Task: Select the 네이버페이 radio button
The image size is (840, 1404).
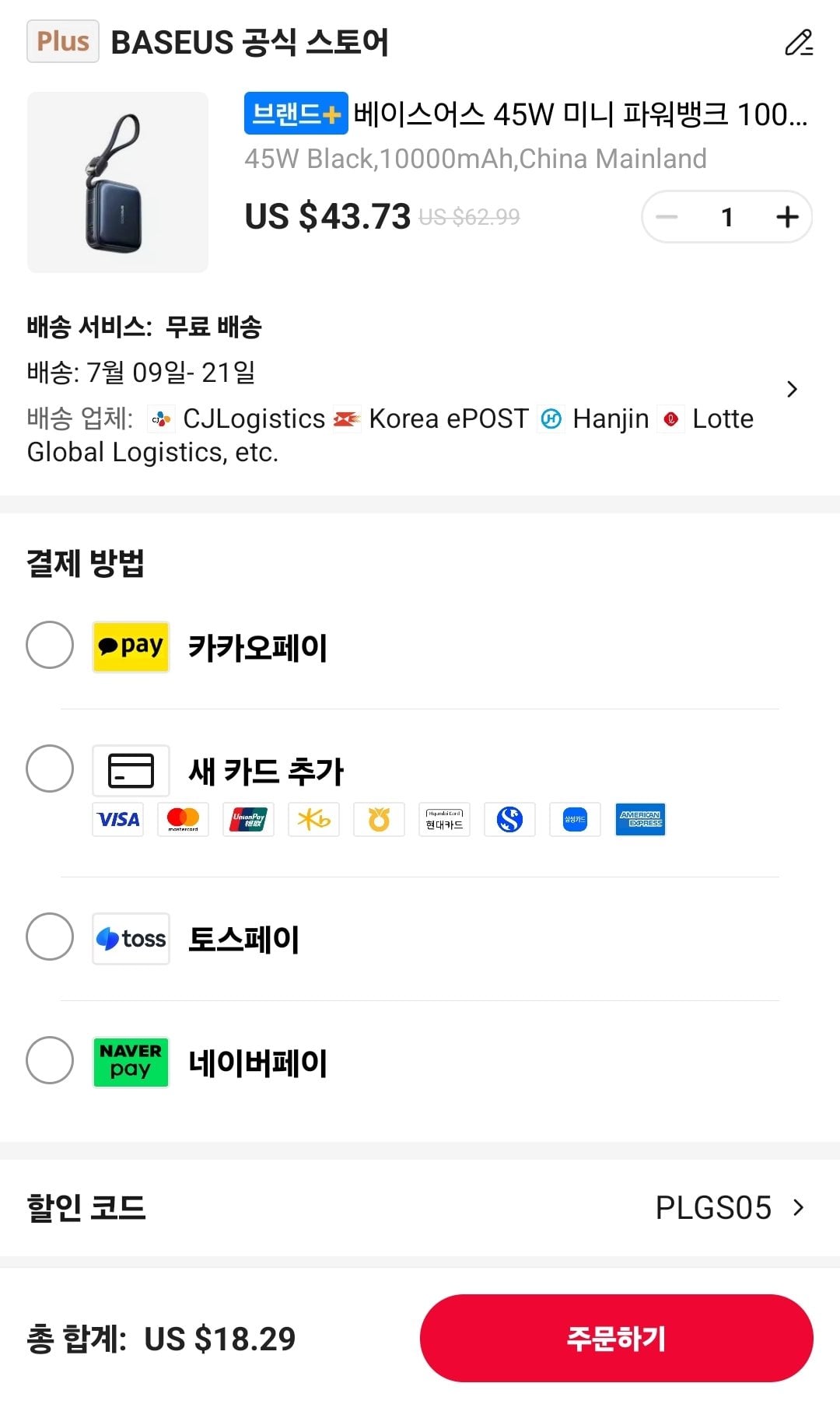Action: pos(50,1060)
